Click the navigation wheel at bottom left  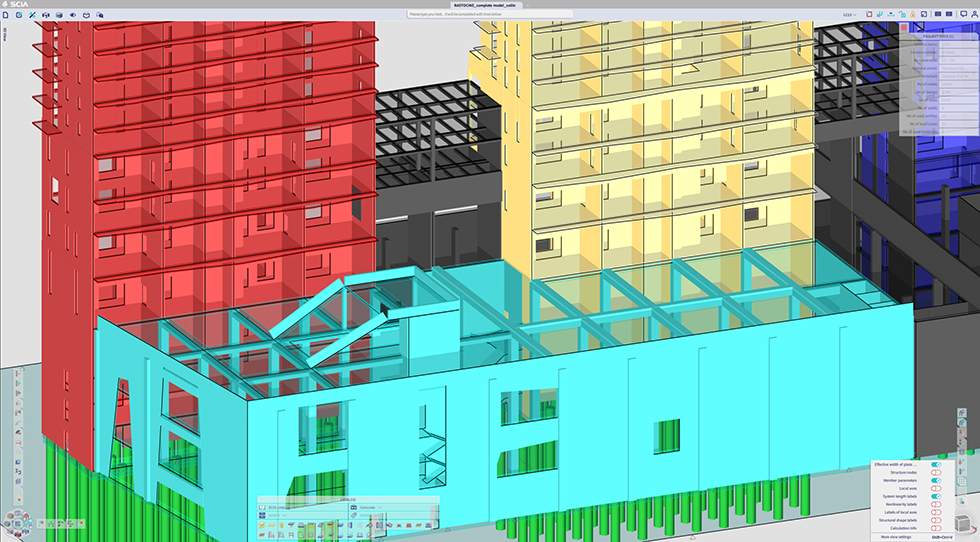pos(17,521)
